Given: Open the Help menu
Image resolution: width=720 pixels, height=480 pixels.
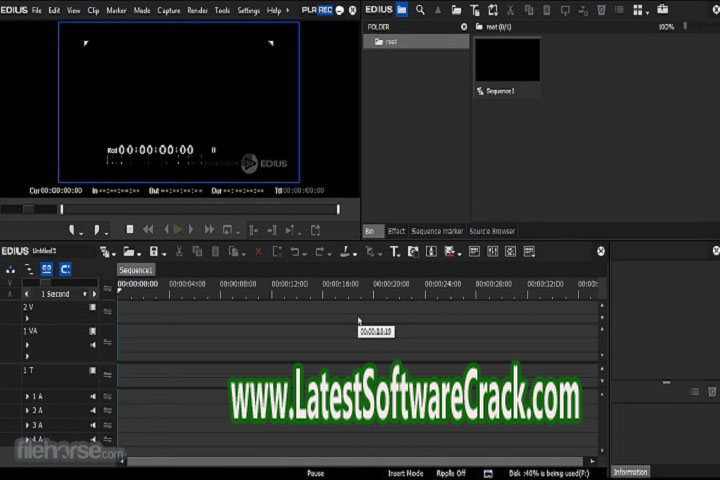Looking at the screenshot, I should [x=274, y=10].
